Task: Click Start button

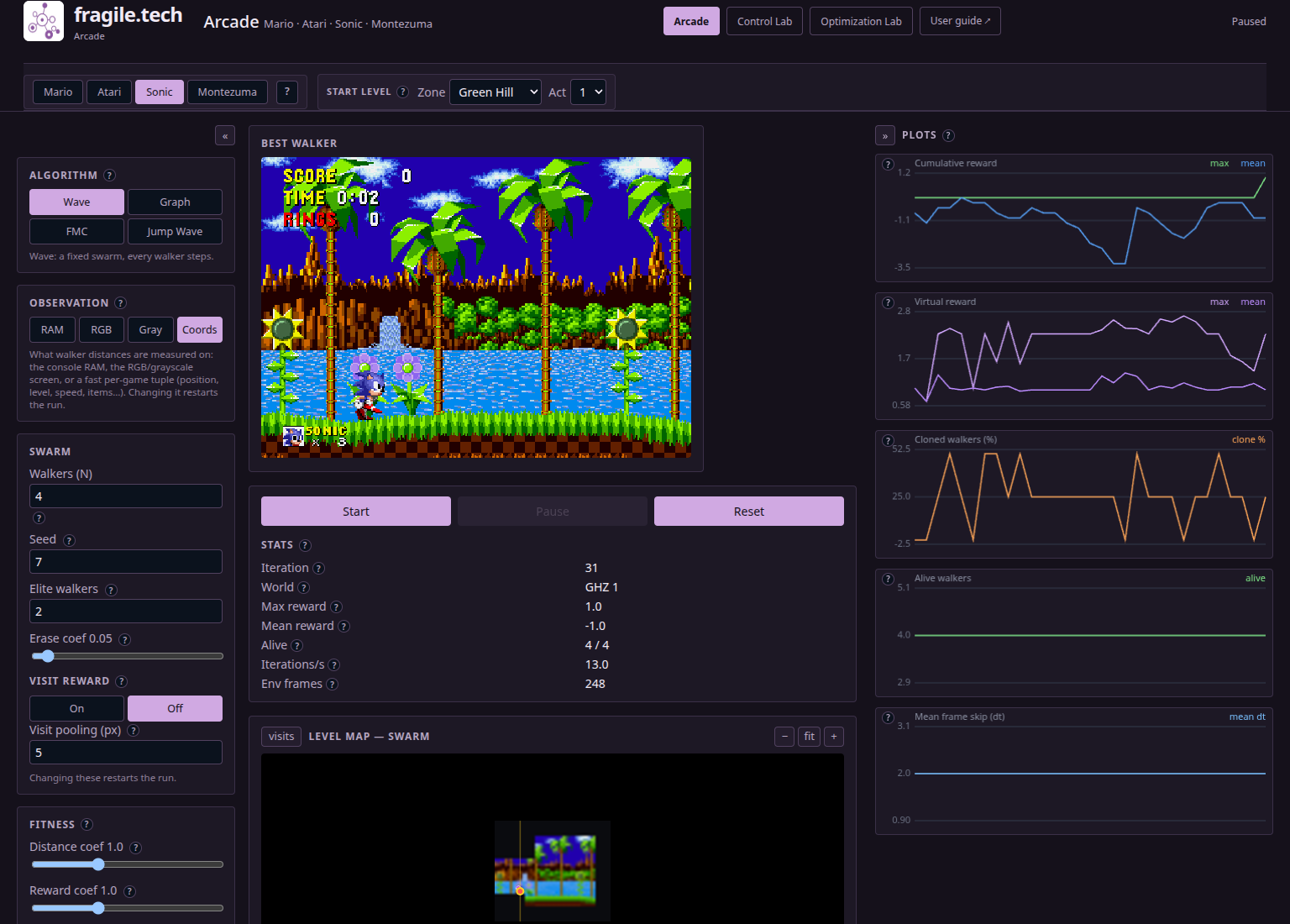Action: [356, 511]
